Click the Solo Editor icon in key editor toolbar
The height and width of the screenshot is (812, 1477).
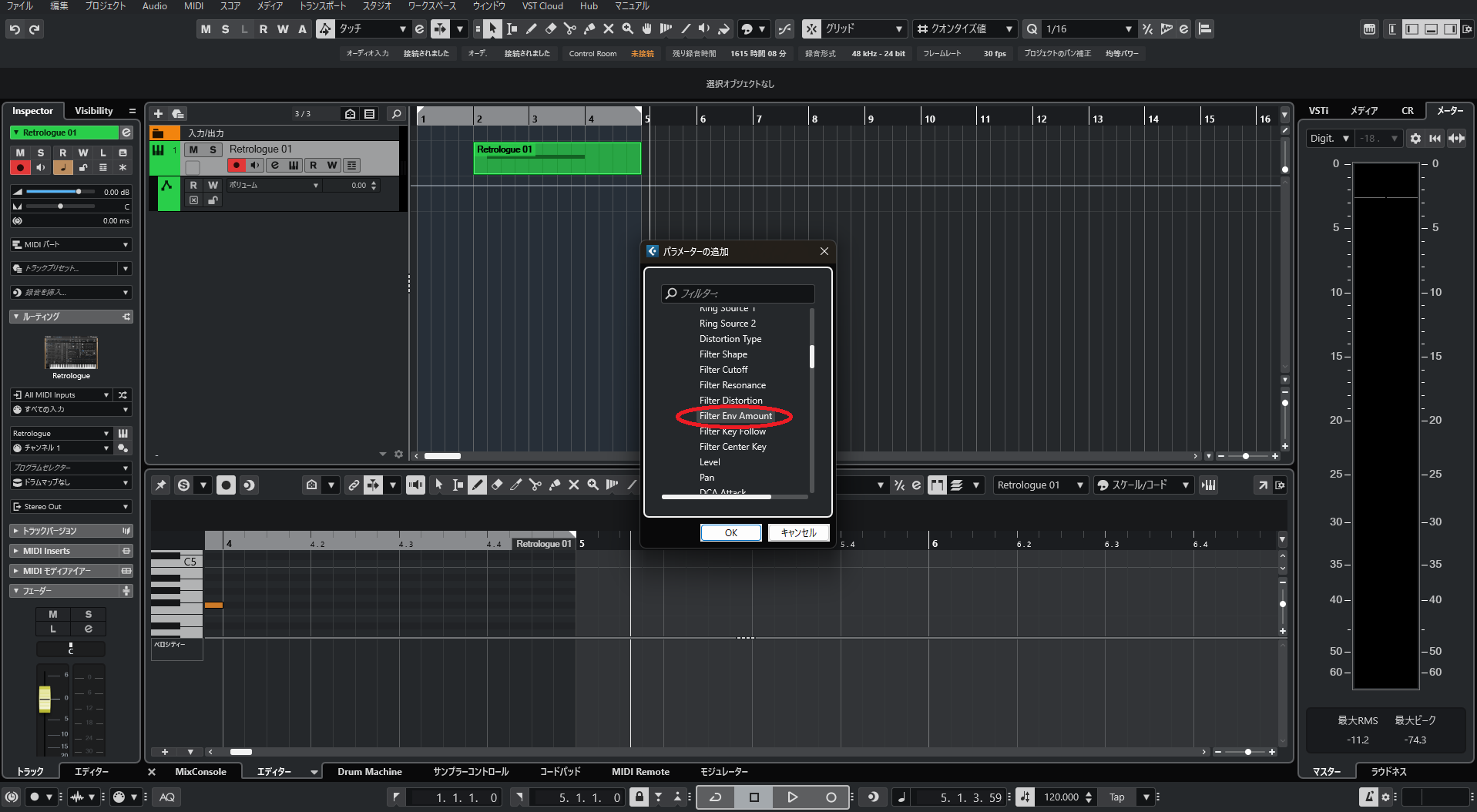click(183, 485)
